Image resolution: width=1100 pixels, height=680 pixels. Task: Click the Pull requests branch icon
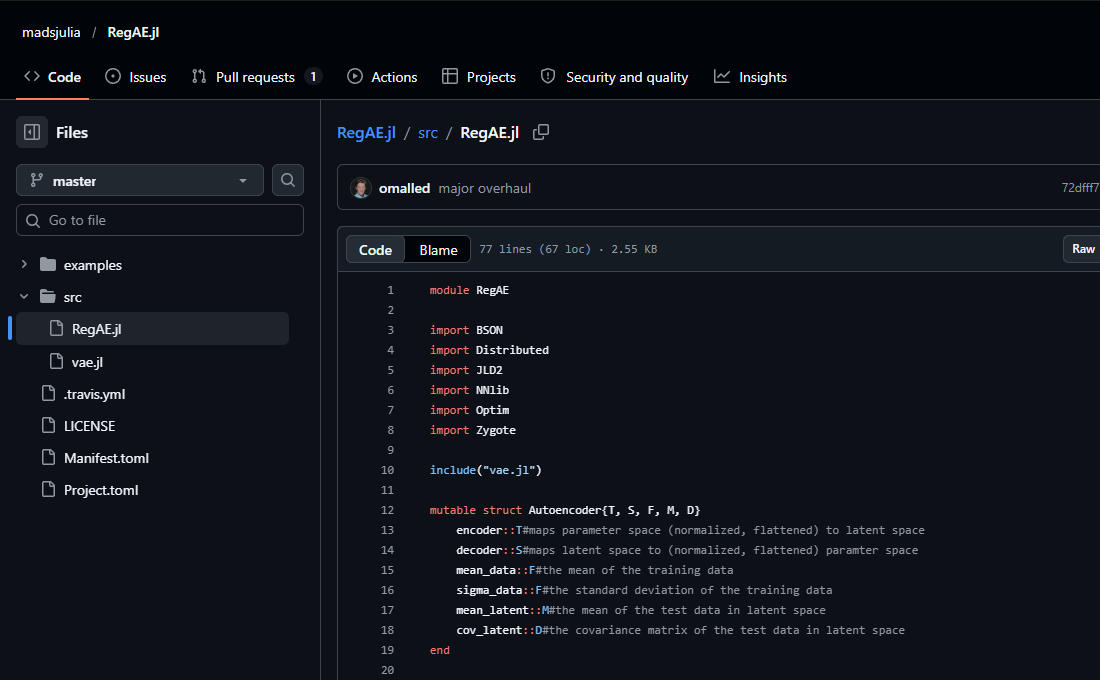(199, 76)
